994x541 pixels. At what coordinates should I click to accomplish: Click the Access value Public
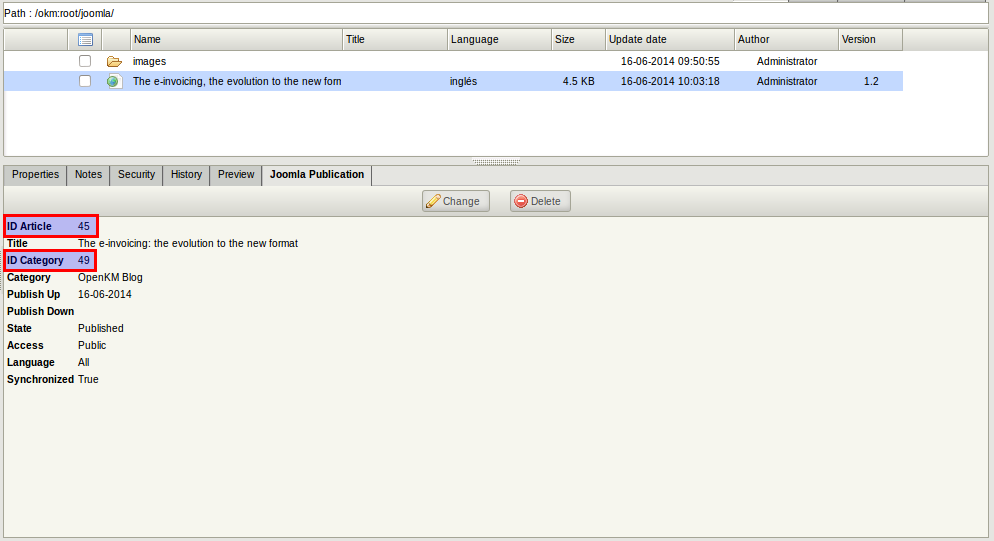point(92,346)
